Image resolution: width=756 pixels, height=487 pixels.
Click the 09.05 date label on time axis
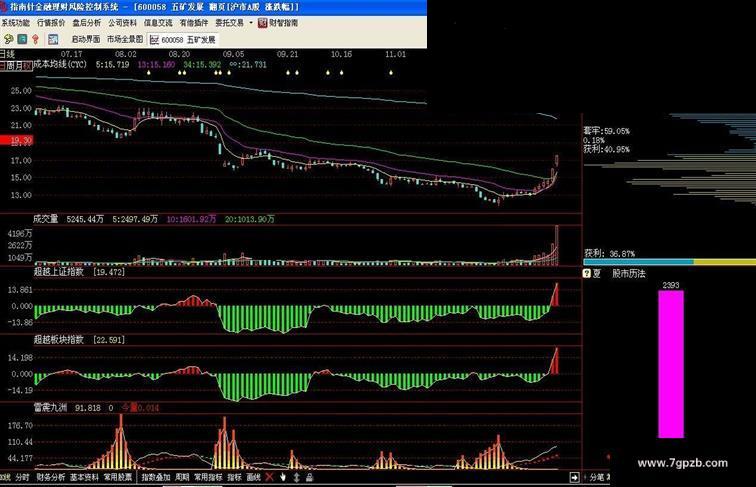coord(233,54)
